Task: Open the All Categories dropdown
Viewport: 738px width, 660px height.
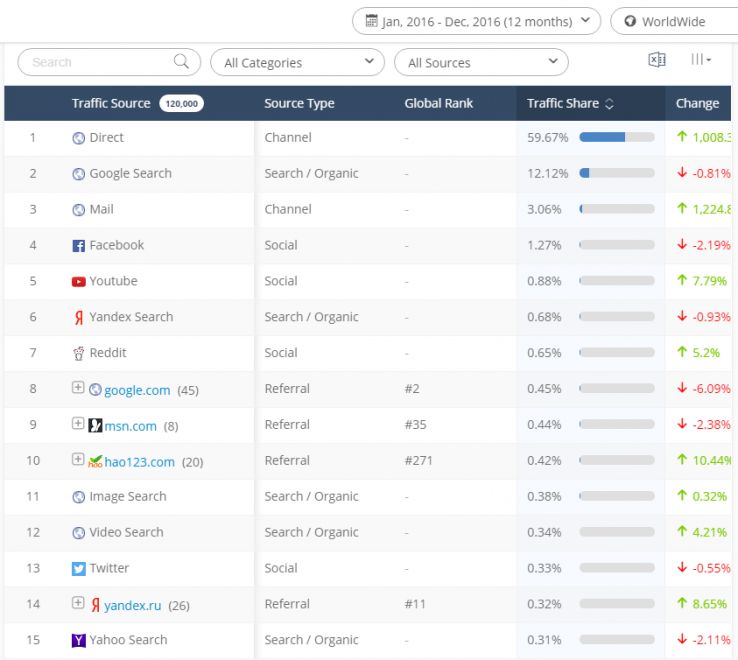Action: 297,62
